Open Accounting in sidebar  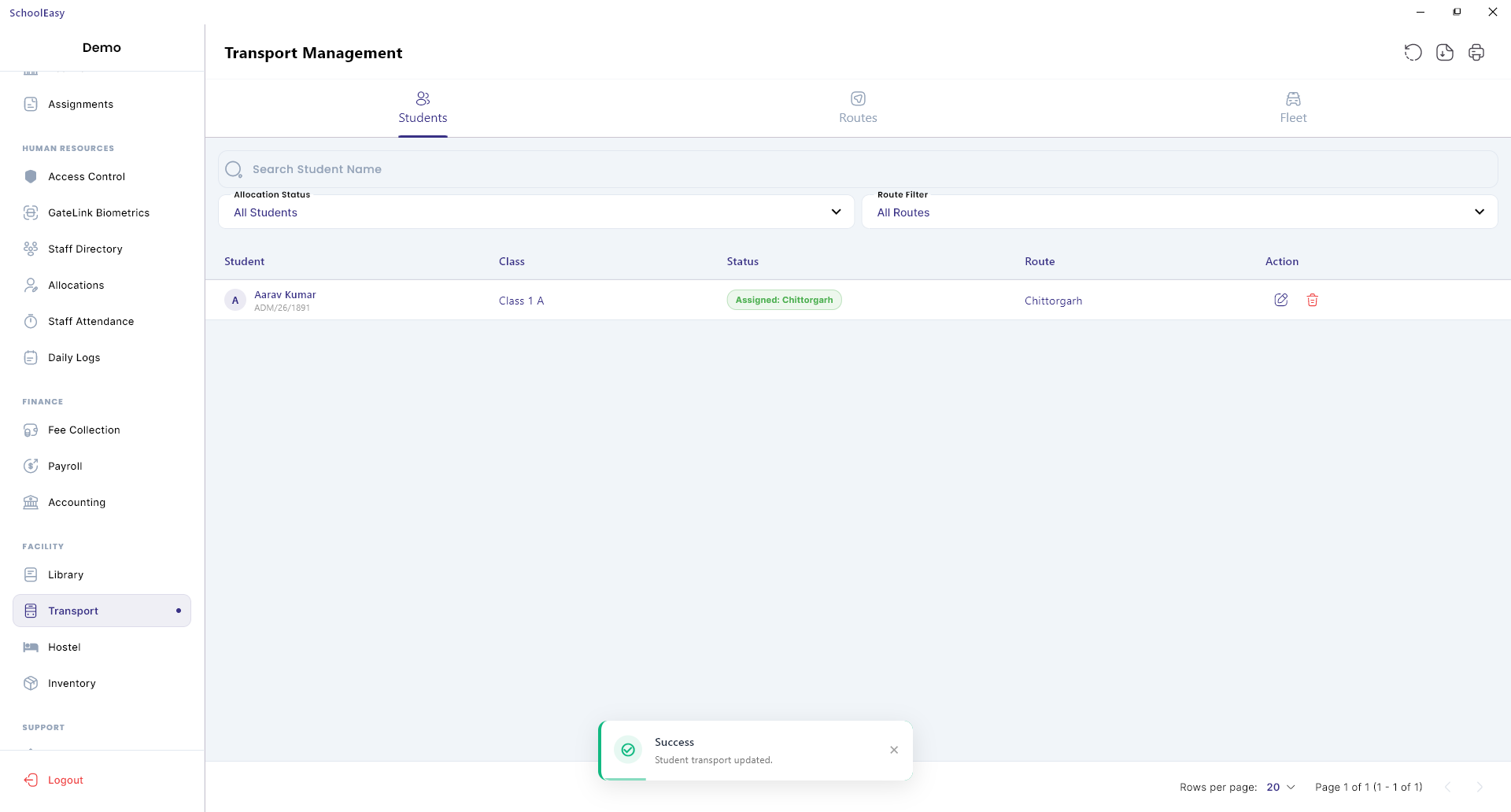point(102,502)
